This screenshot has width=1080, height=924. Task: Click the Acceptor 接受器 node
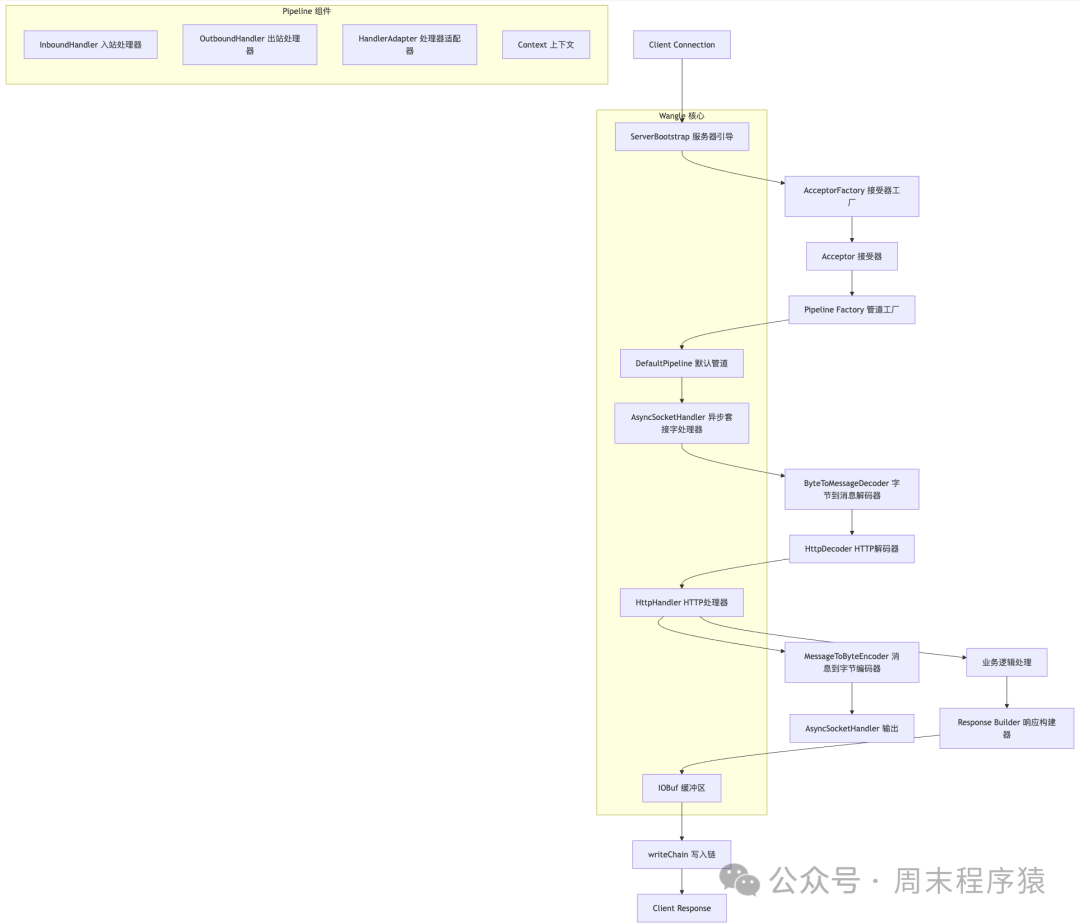click(851, 257)
